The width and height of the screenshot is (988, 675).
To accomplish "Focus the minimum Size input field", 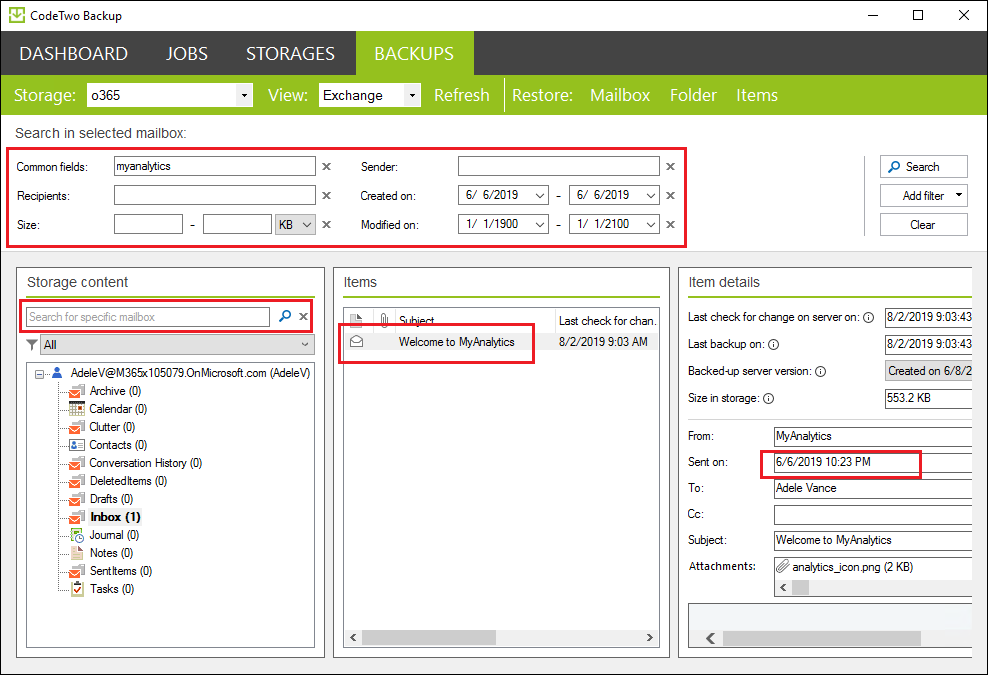I will [x=148, y=224].
